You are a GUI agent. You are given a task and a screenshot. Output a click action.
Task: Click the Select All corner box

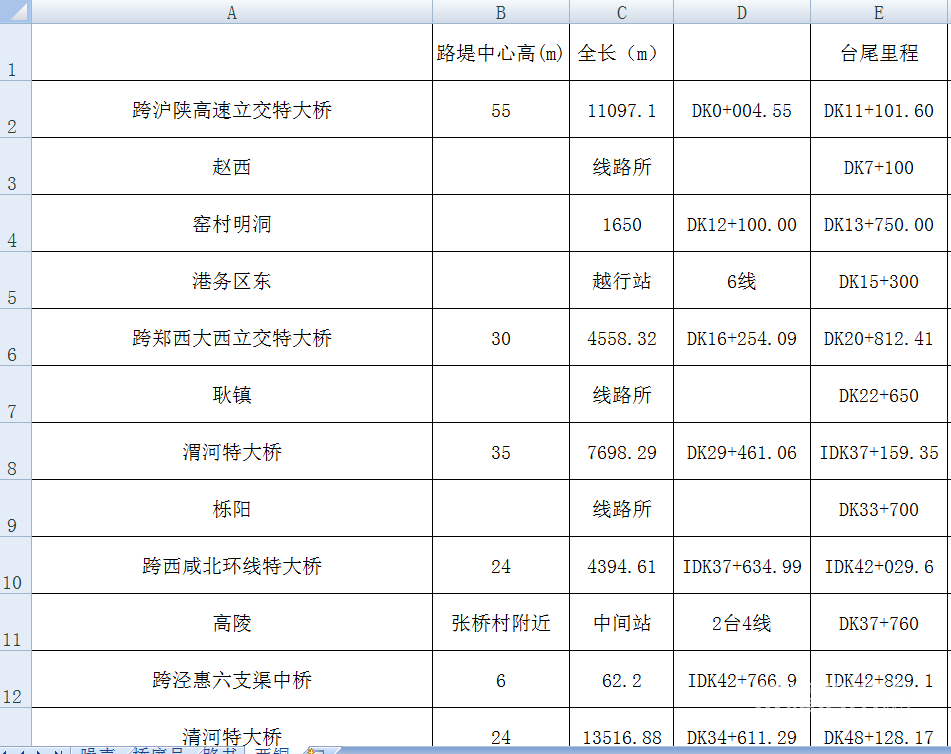tap(15, 12)
